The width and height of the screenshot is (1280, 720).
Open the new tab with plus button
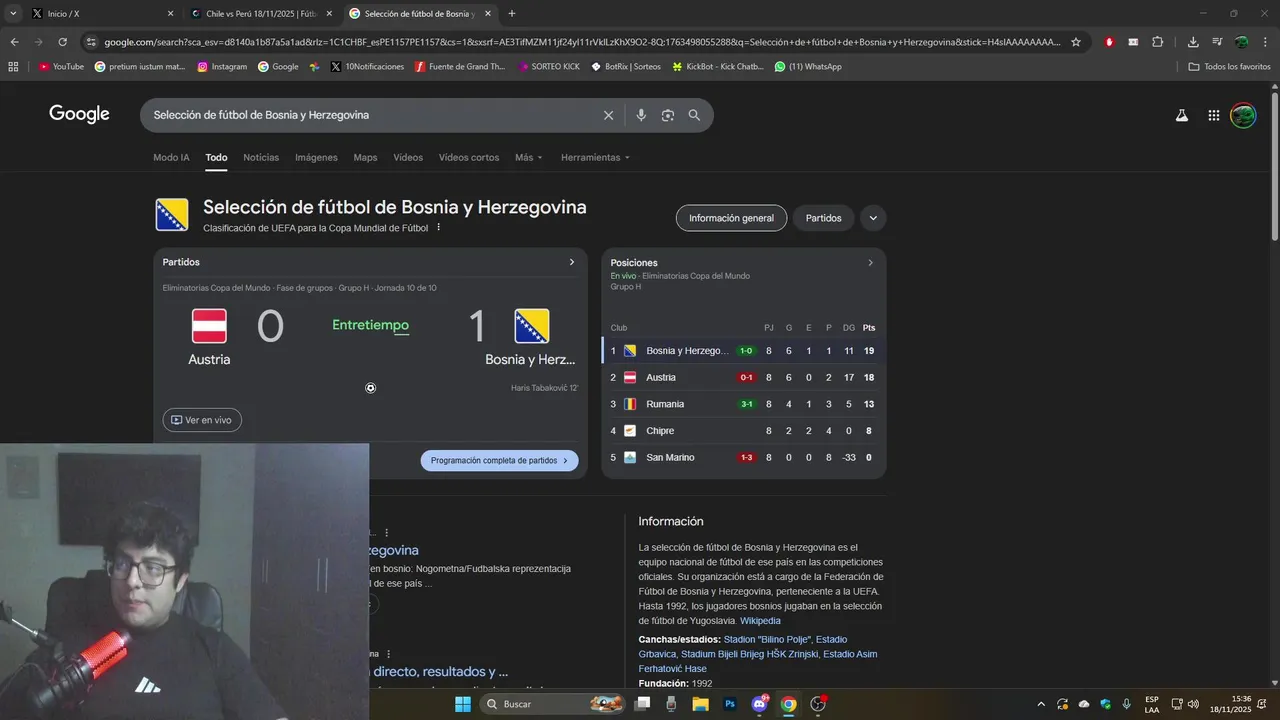point(512,14)
